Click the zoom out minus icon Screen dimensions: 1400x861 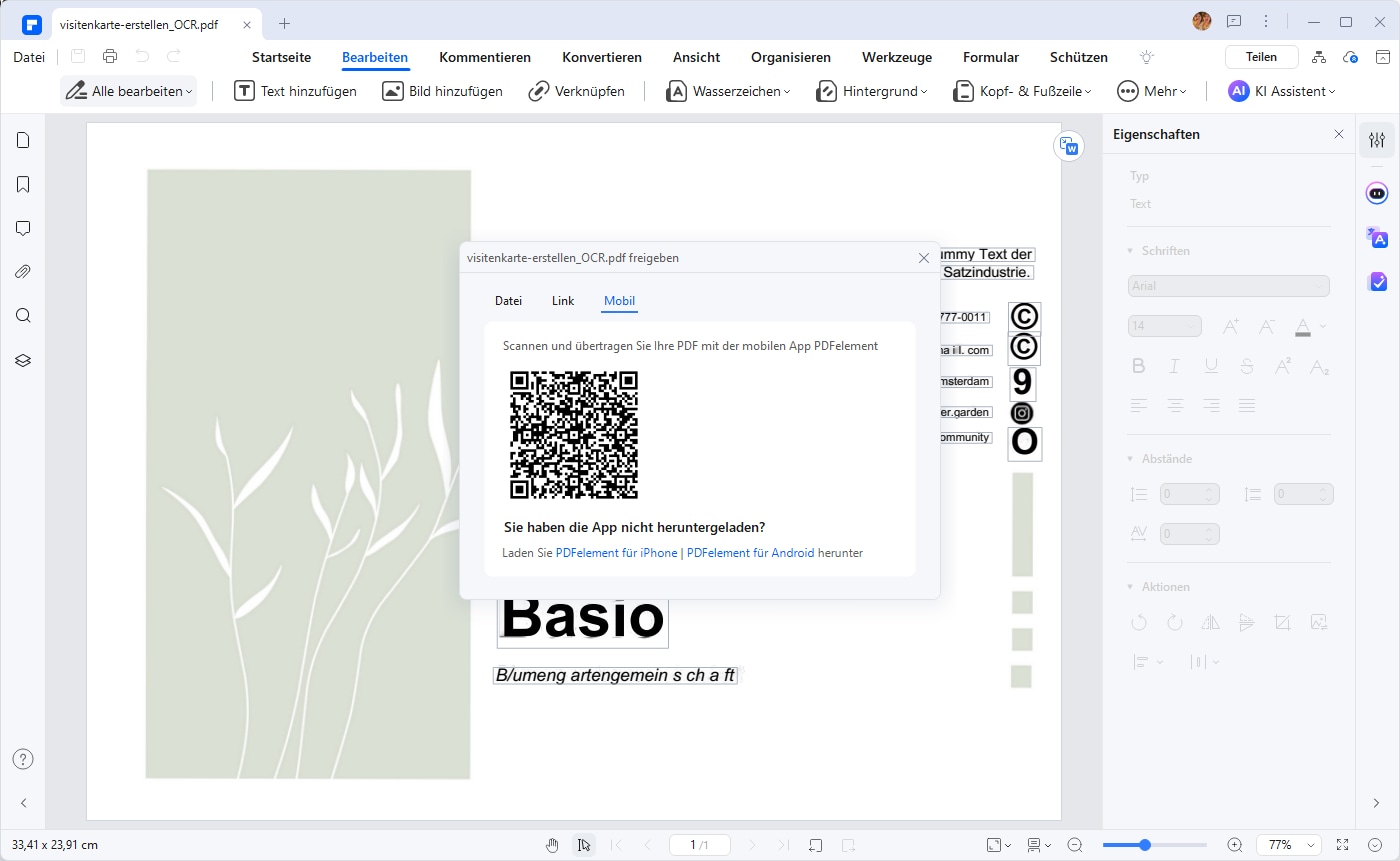click(1075, 845)
